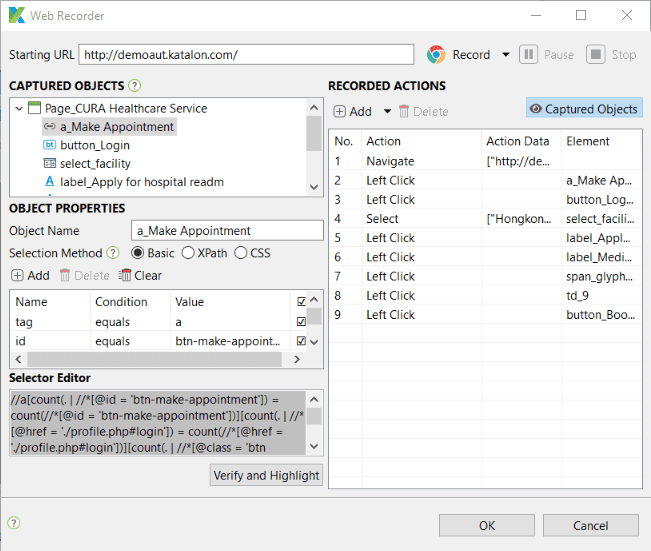Click the Starting URL input field
This screenshot has width=651, height=551.
pos(246,54)
